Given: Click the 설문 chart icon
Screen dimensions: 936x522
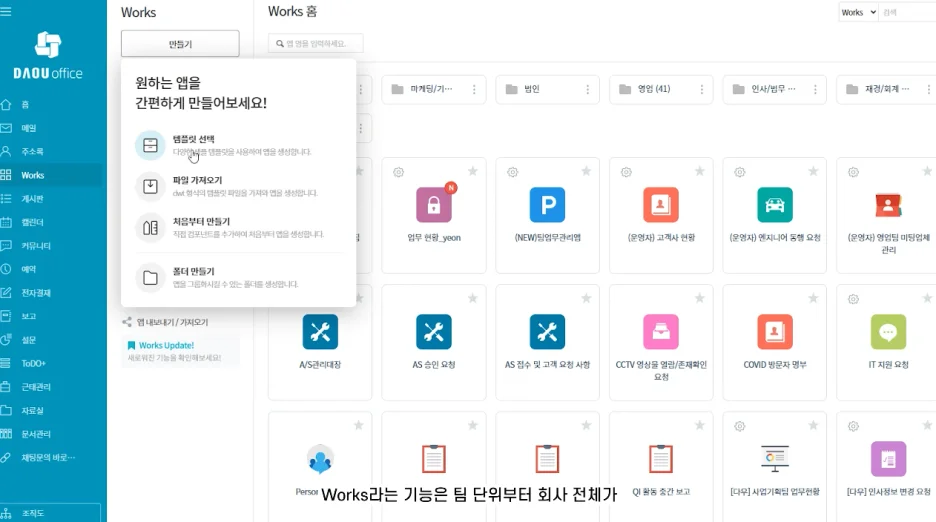Looking at the screenshot, I should click(6, 340).
